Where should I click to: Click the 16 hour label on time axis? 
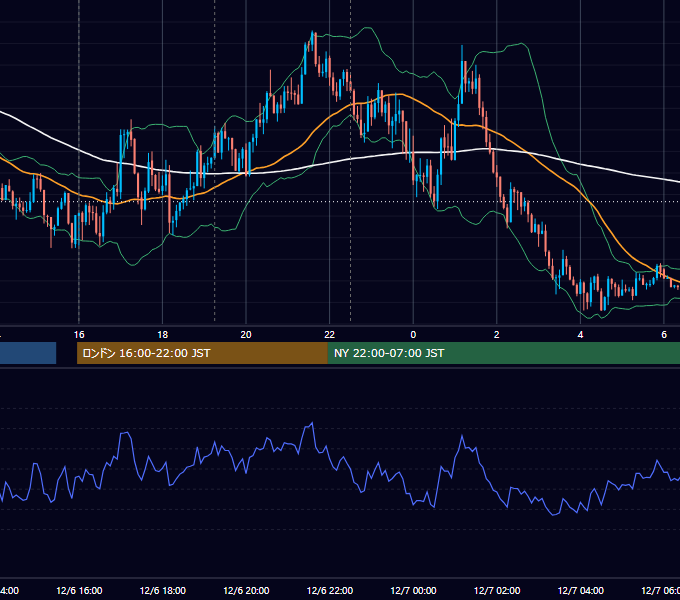[x=79, y=335]
